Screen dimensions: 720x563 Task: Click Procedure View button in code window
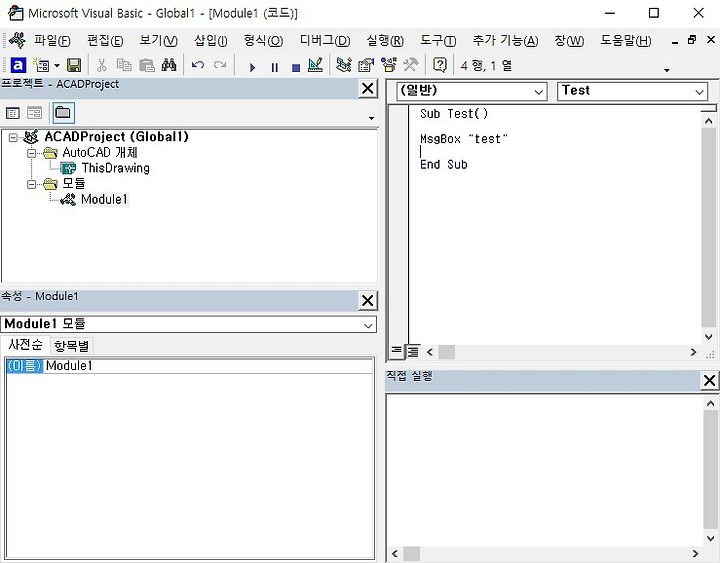click(396, 351)
